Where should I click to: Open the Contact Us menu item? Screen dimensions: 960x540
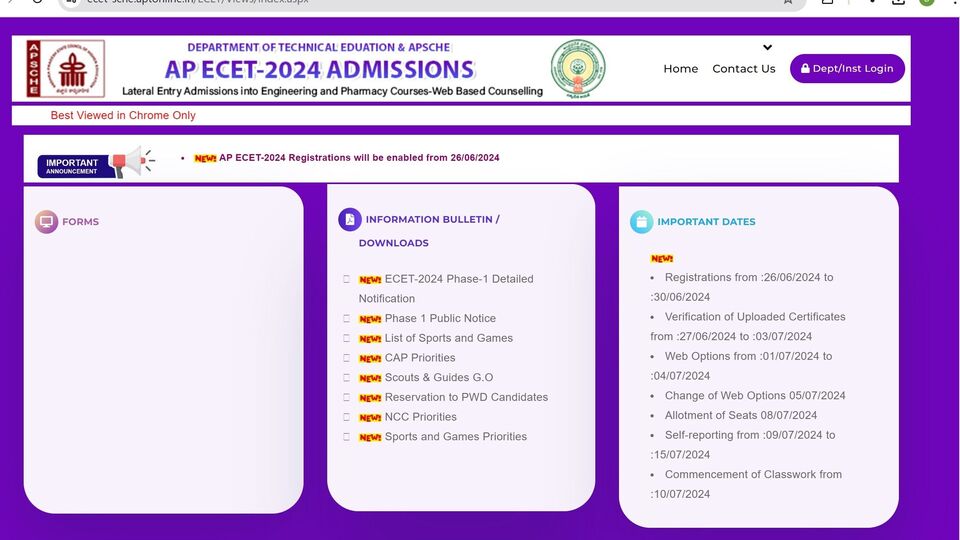[744, 69]
